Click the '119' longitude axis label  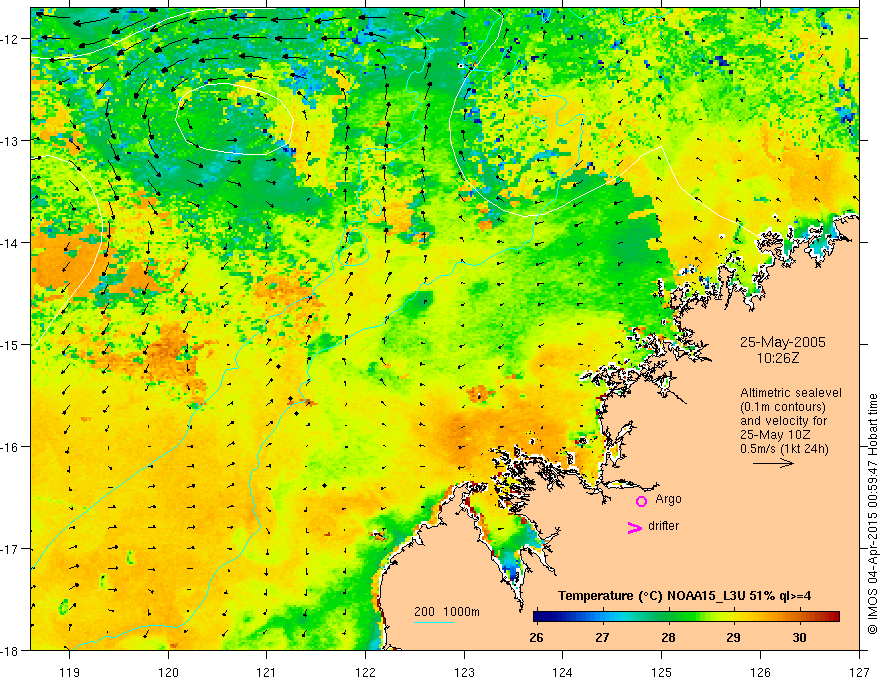[x=70, y=672]
